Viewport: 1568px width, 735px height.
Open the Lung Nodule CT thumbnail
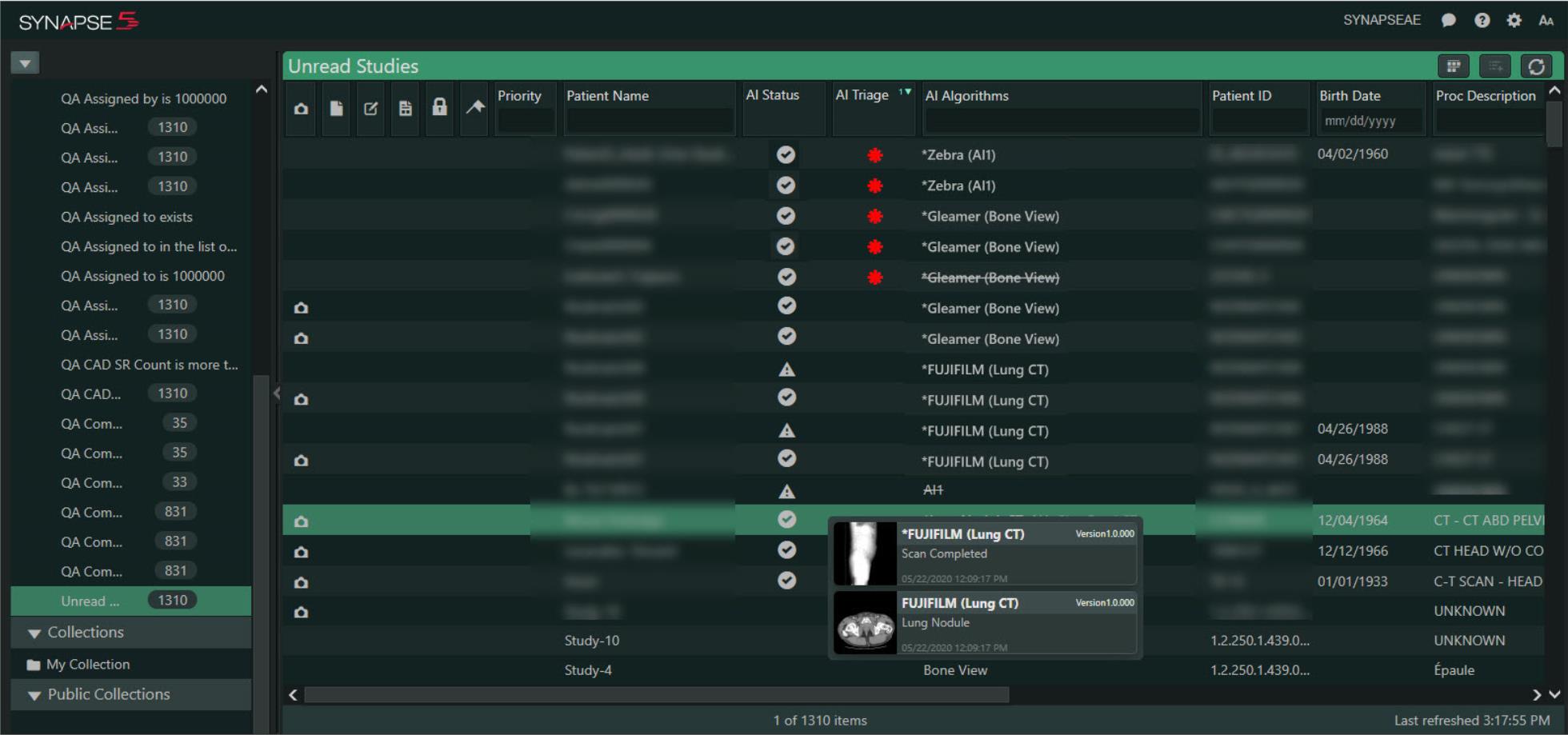click(x=865, y=623)
